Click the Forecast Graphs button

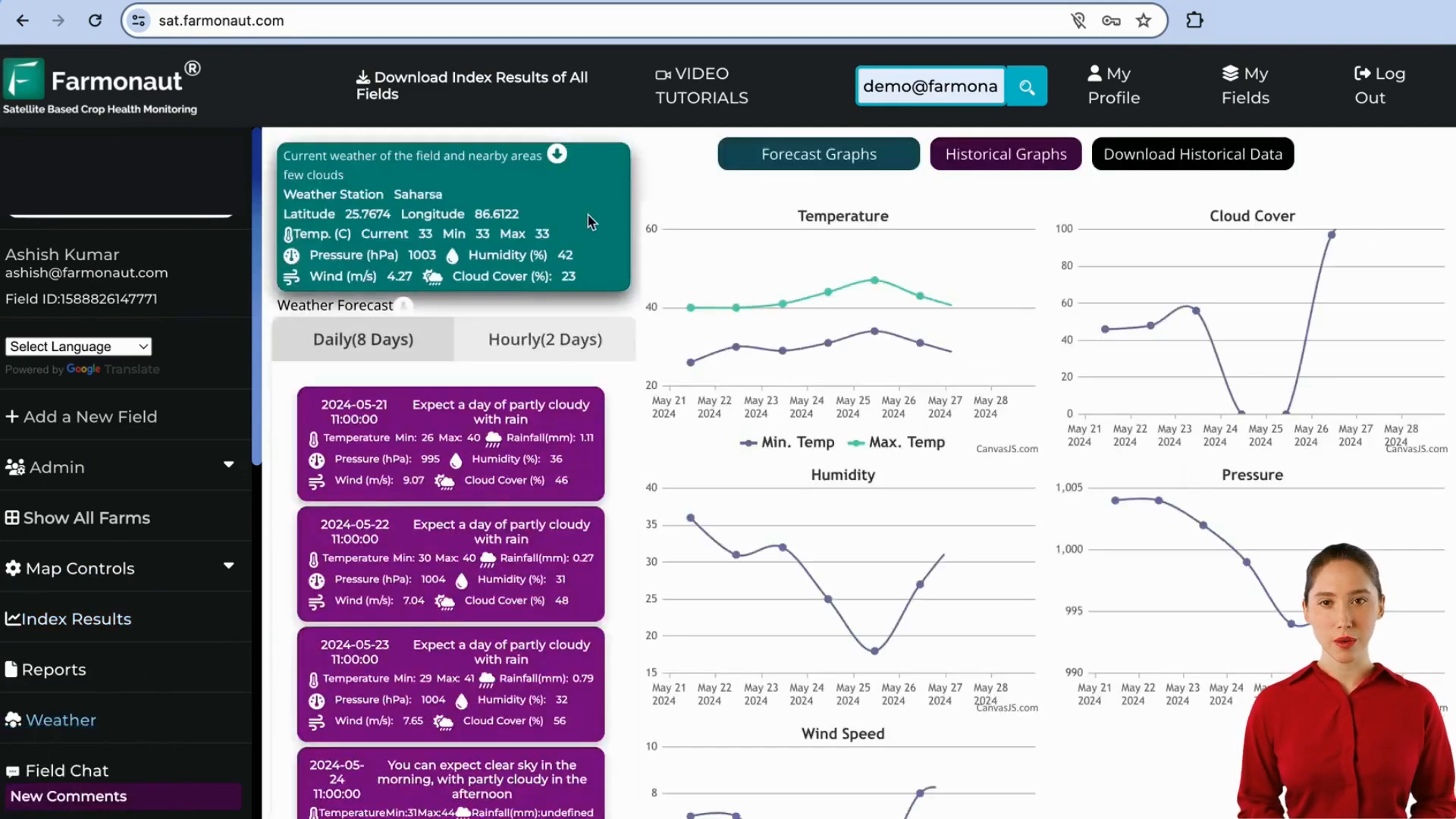[819, 154]
